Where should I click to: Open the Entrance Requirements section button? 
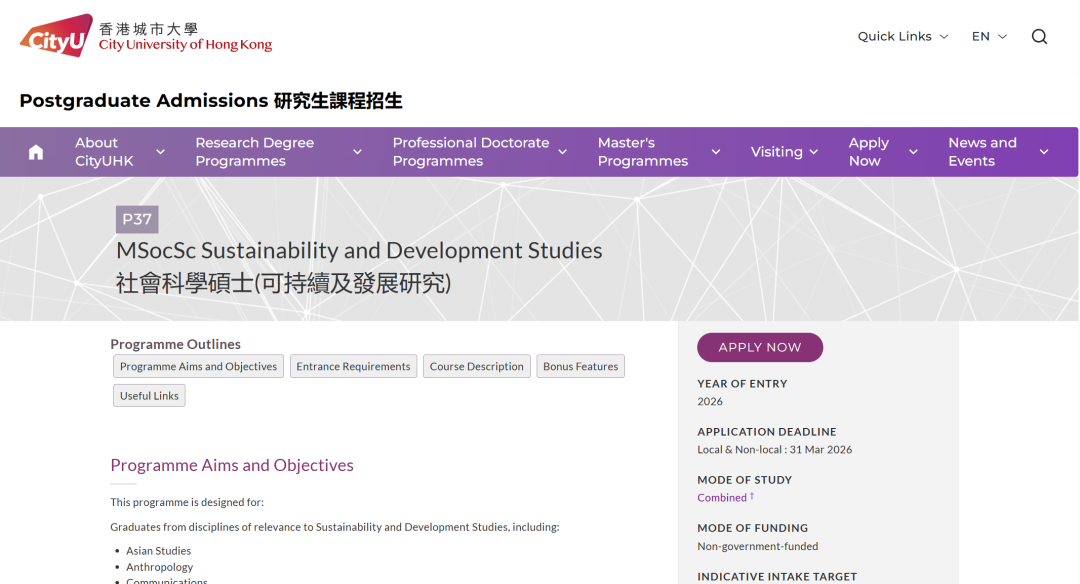353,366
